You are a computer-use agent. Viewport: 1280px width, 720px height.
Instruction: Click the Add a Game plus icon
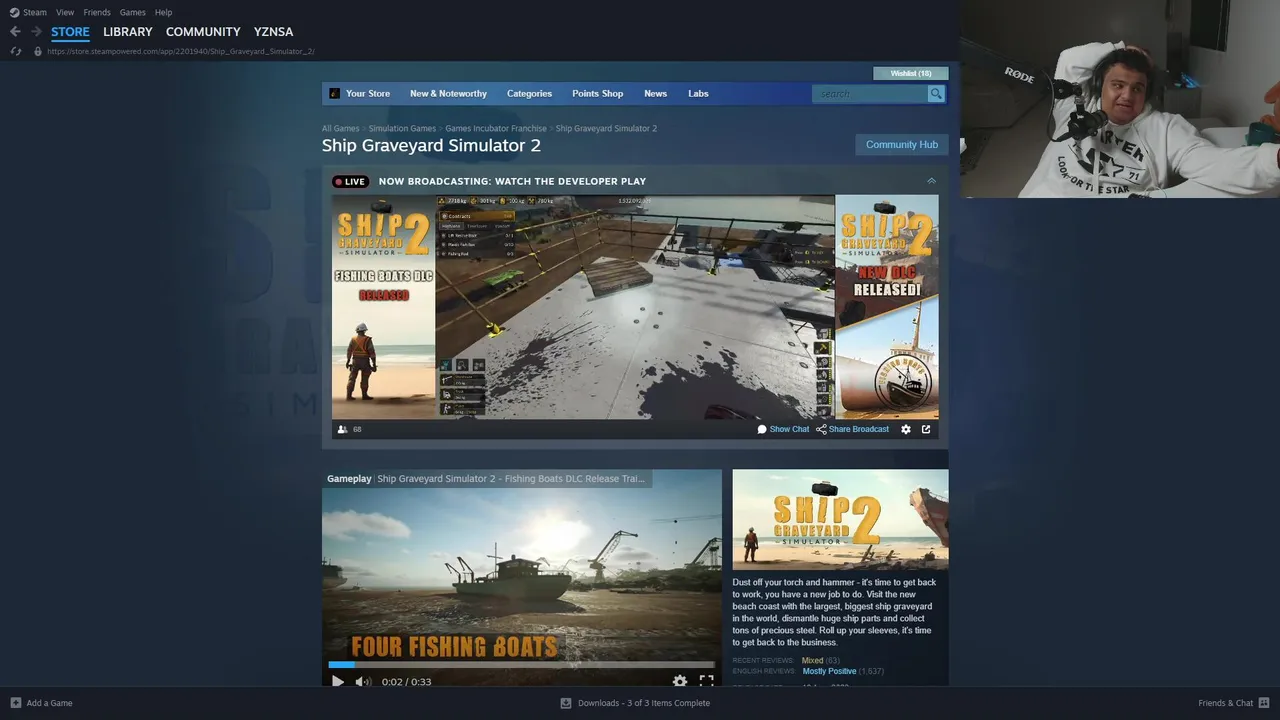tap(15, 703)
